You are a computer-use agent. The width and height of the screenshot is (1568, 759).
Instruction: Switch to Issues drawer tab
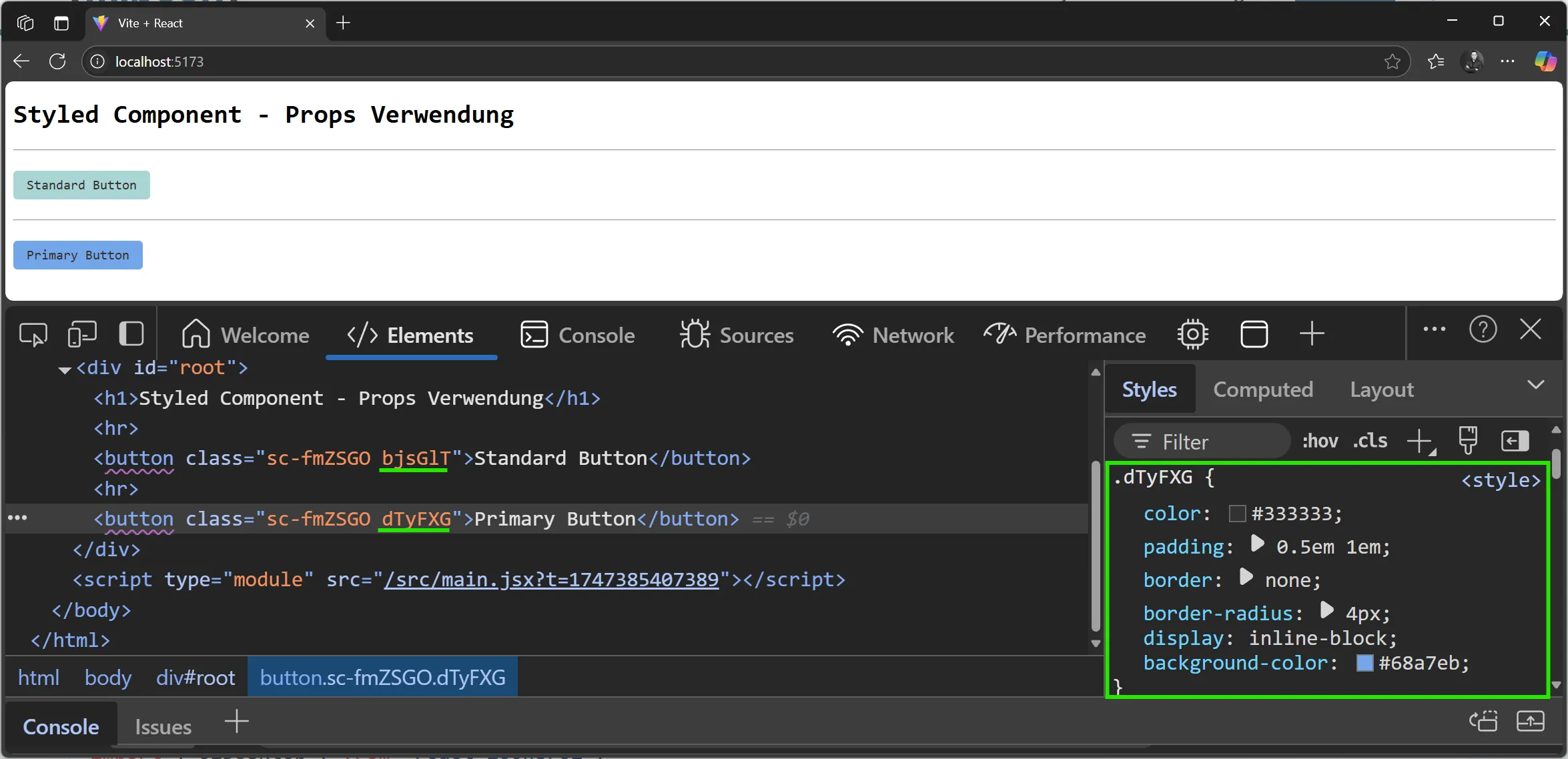pos(163,726)
